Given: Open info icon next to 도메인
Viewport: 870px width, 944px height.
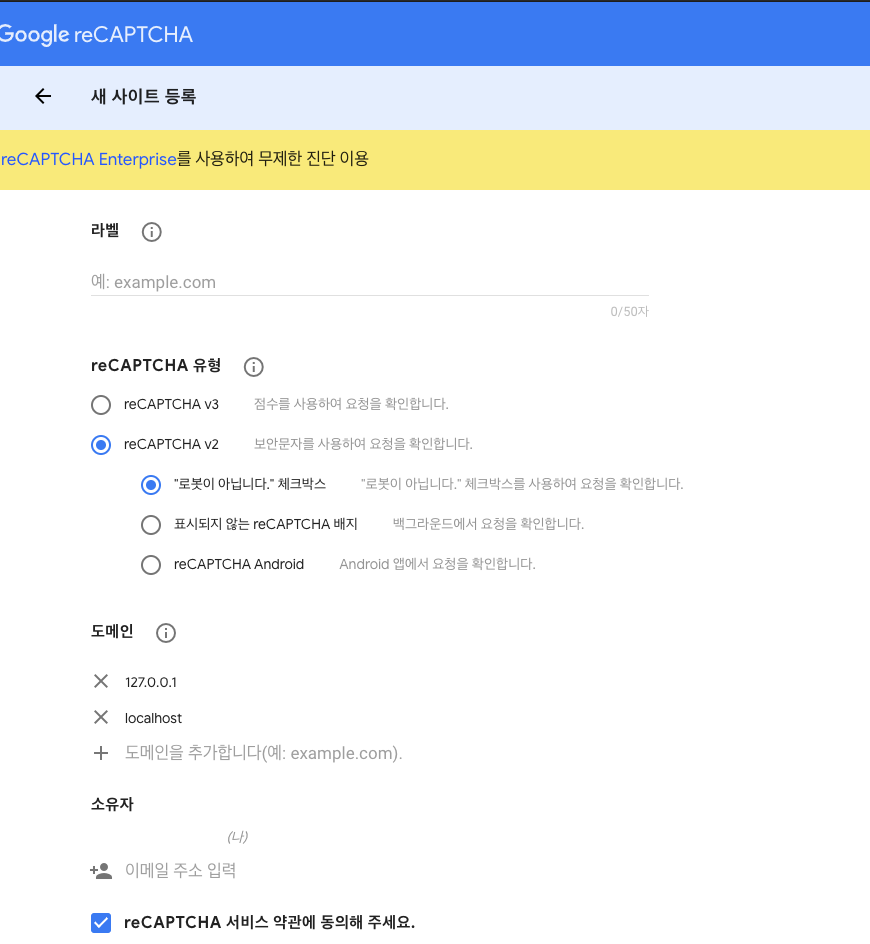Looking at the screenshot, I should 166,633.
